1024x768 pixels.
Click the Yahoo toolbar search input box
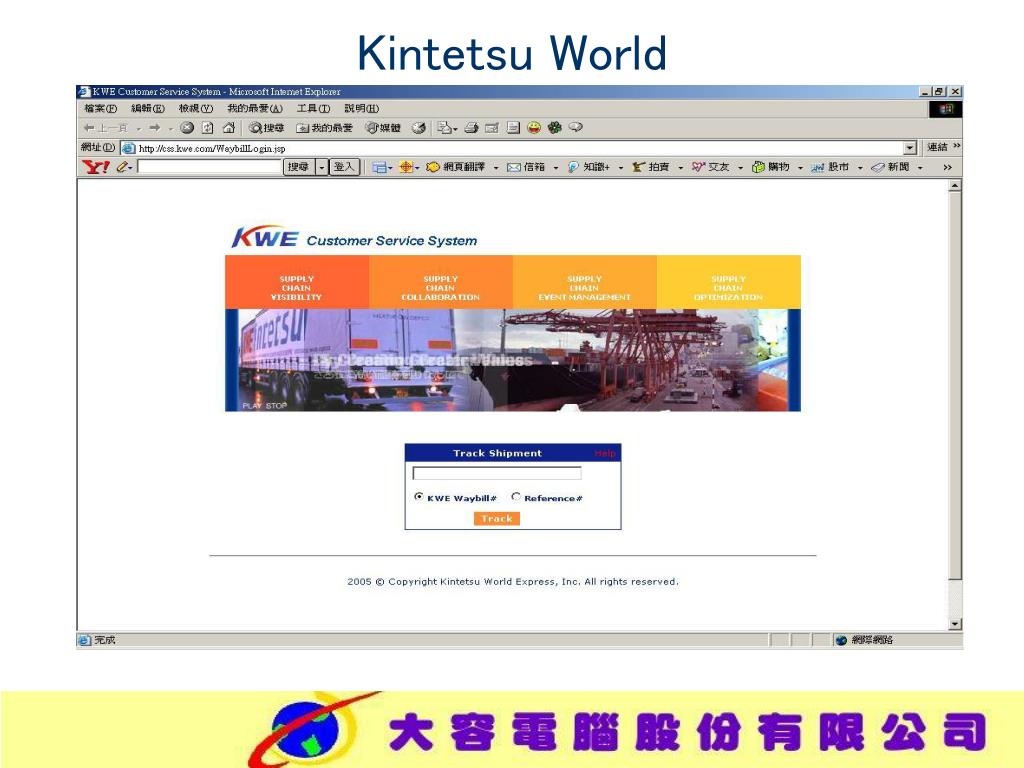point(210,167)
